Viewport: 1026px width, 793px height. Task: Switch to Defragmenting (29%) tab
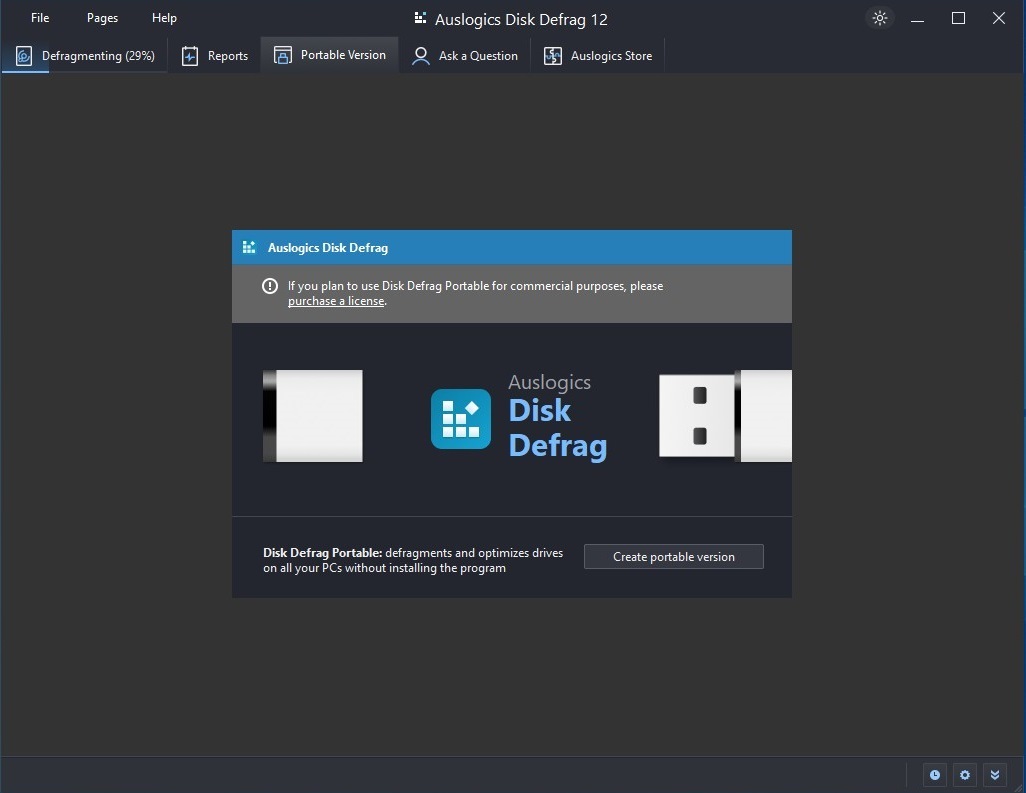(85, 56)
